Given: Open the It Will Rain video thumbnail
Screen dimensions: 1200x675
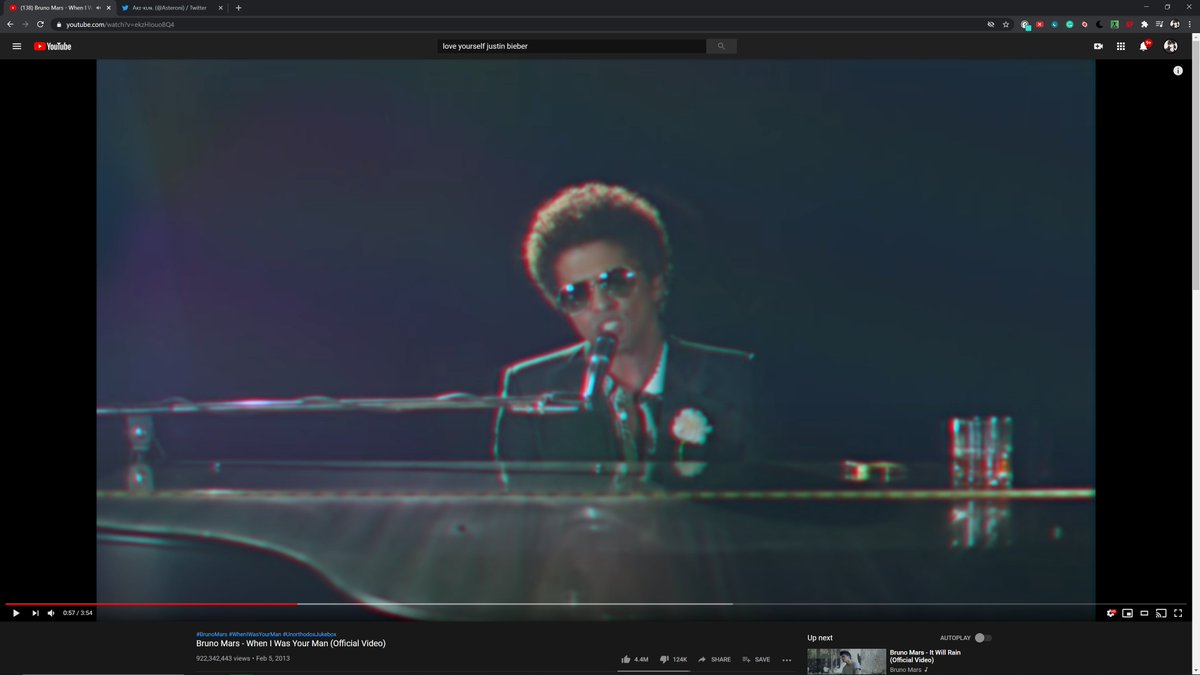Looking at the screenshot, I should tap(845, 660).
